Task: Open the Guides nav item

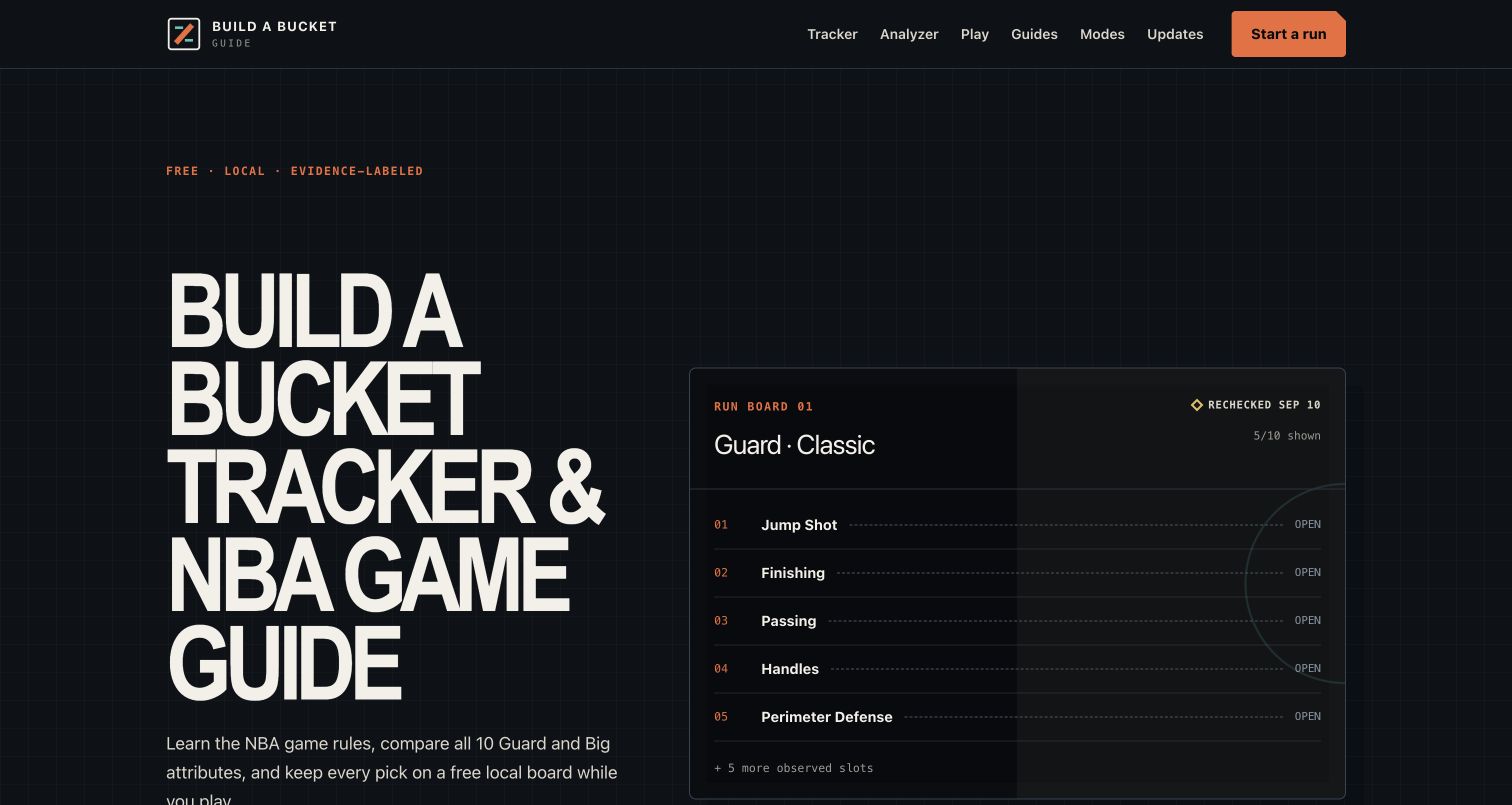Action: pos(1034,34)
